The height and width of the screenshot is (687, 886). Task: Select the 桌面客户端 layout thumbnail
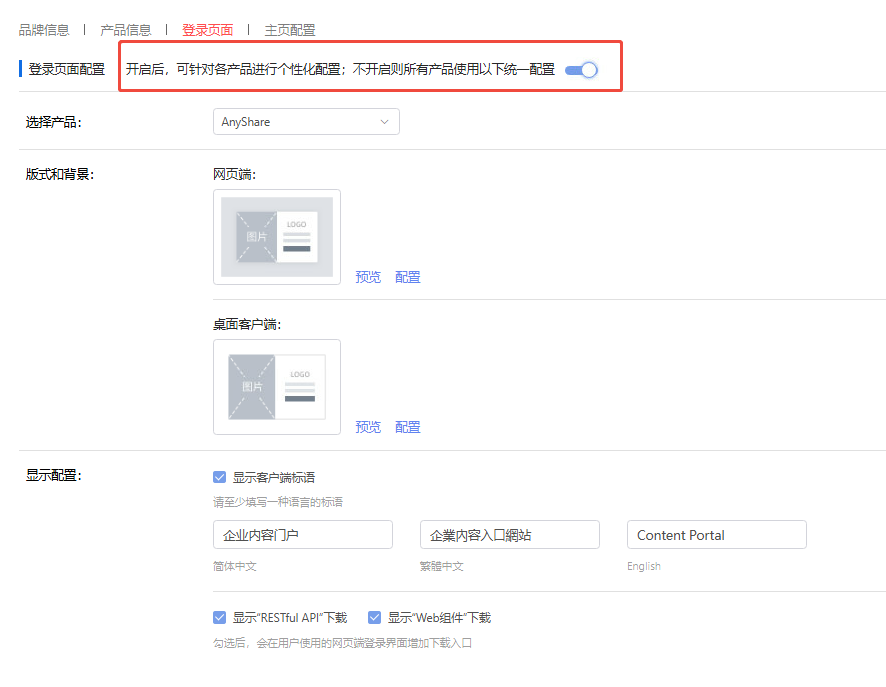277,387
